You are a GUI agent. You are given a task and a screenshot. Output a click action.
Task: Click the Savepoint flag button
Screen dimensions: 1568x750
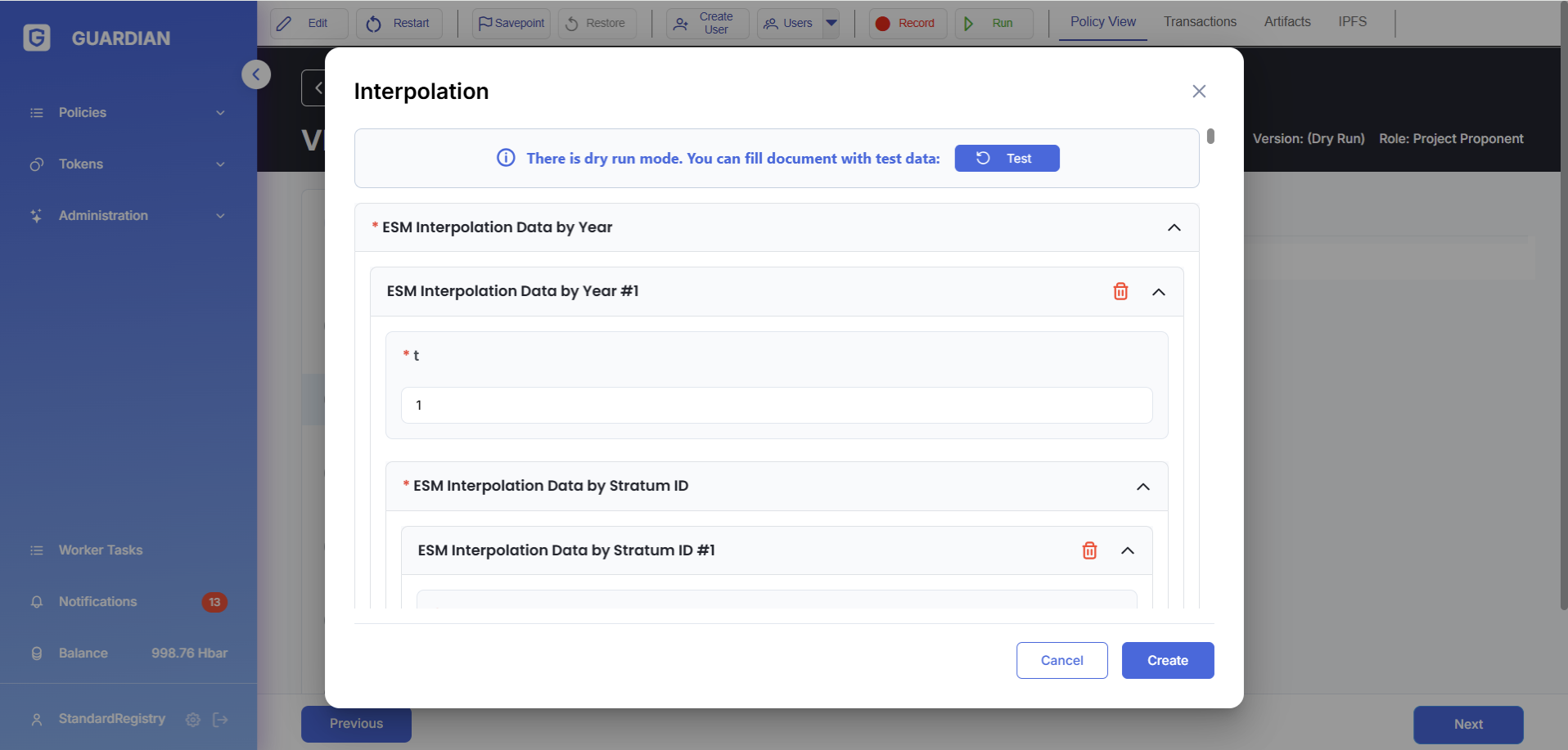511,23
